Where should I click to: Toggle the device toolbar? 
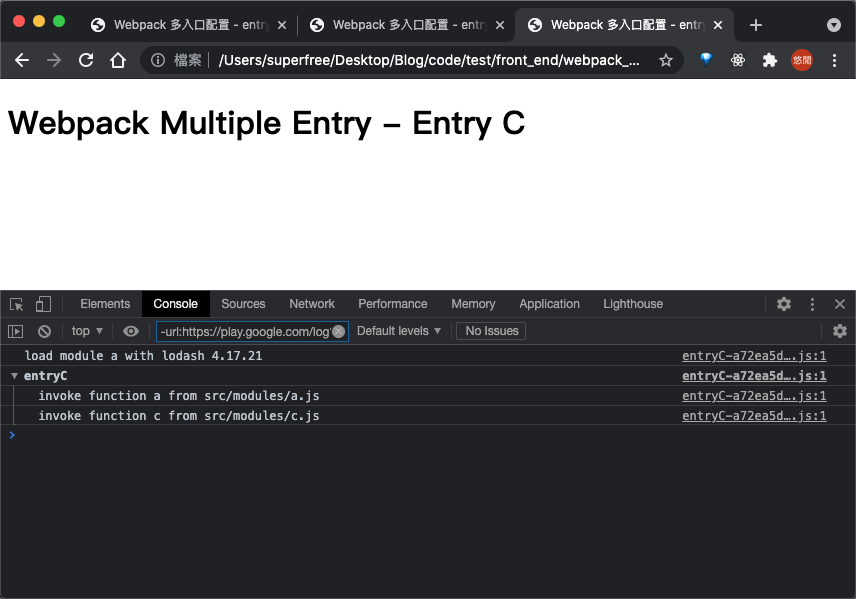click(42, 303)
